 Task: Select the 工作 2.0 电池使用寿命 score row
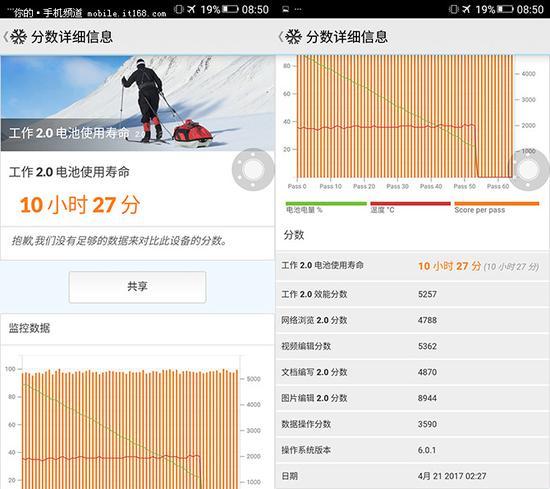coord(412,266)
